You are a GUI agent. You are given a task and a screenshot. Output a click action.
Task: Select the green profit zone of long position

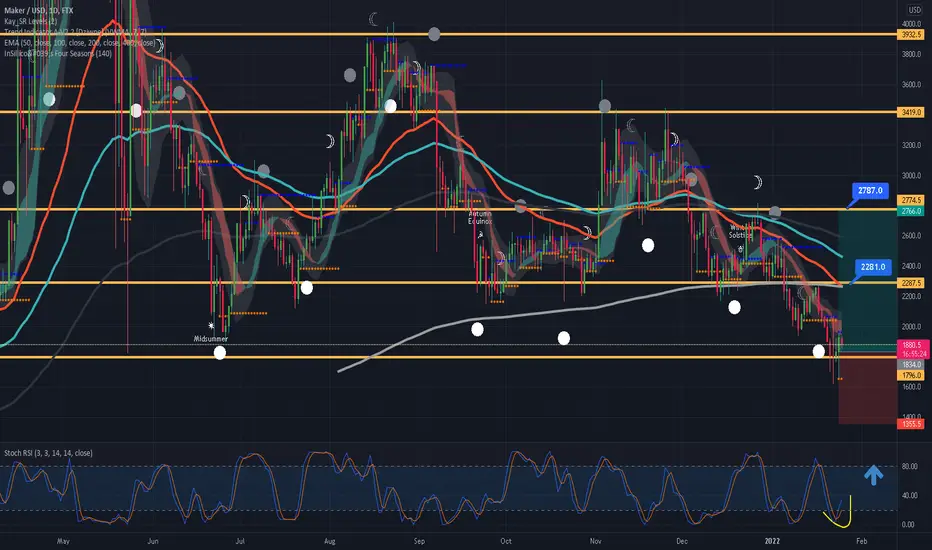tap(867, 281)
